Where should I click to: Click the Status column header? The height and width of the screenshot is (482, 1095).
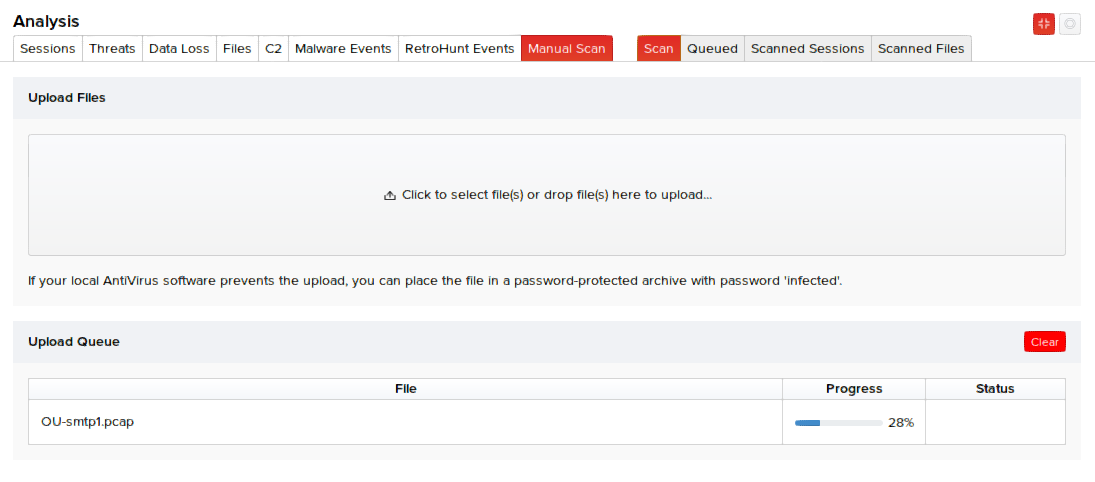tap(994, 389)
